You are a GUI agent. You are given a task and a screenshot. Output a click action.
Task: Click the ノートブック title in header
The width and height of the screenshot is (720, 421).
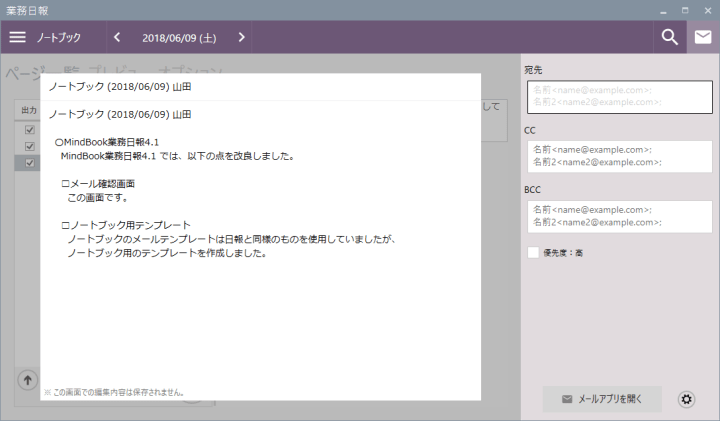(59, 37)
